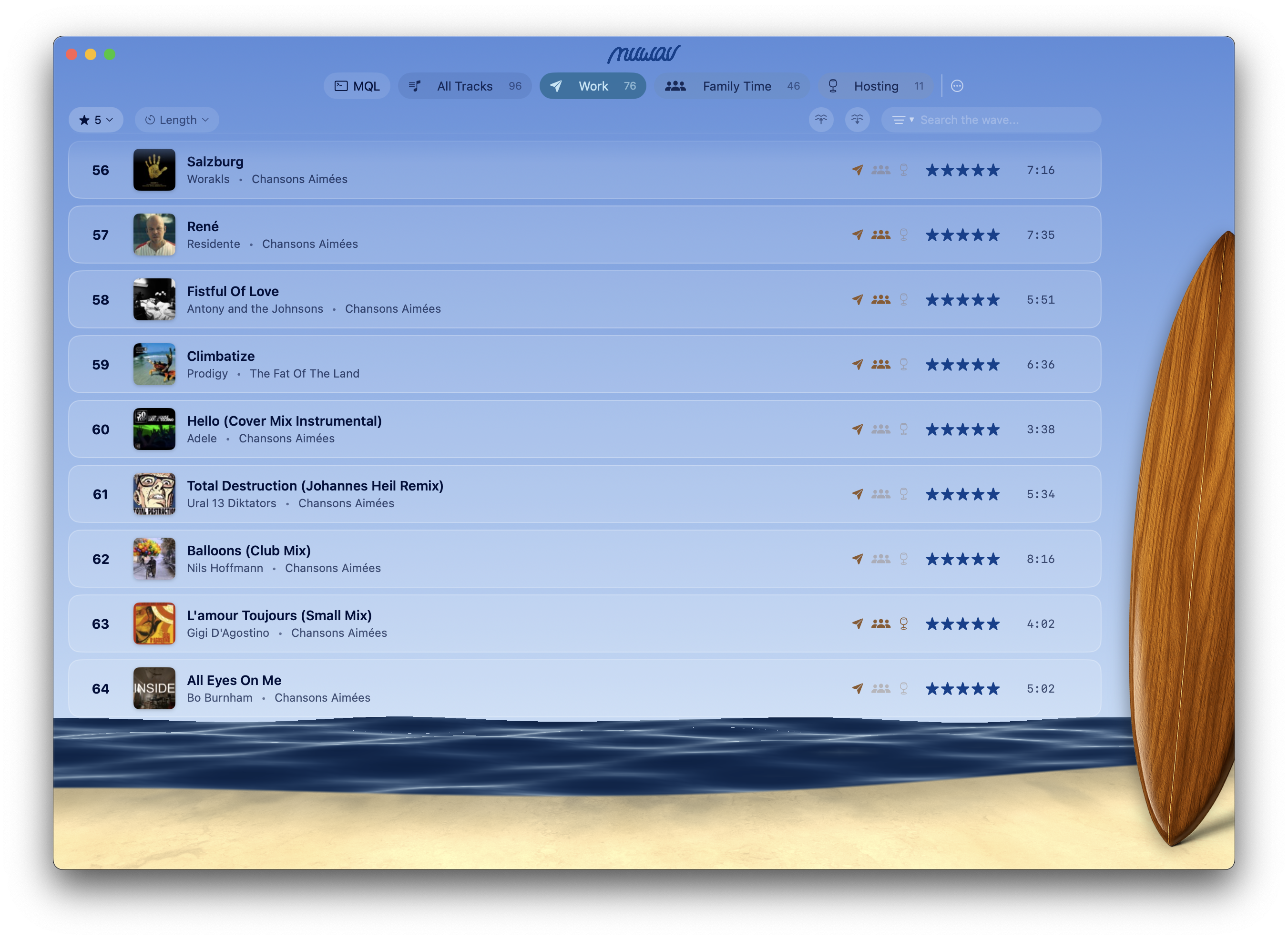
Task: Open the MQL tab
Action: tap(357, 86)
